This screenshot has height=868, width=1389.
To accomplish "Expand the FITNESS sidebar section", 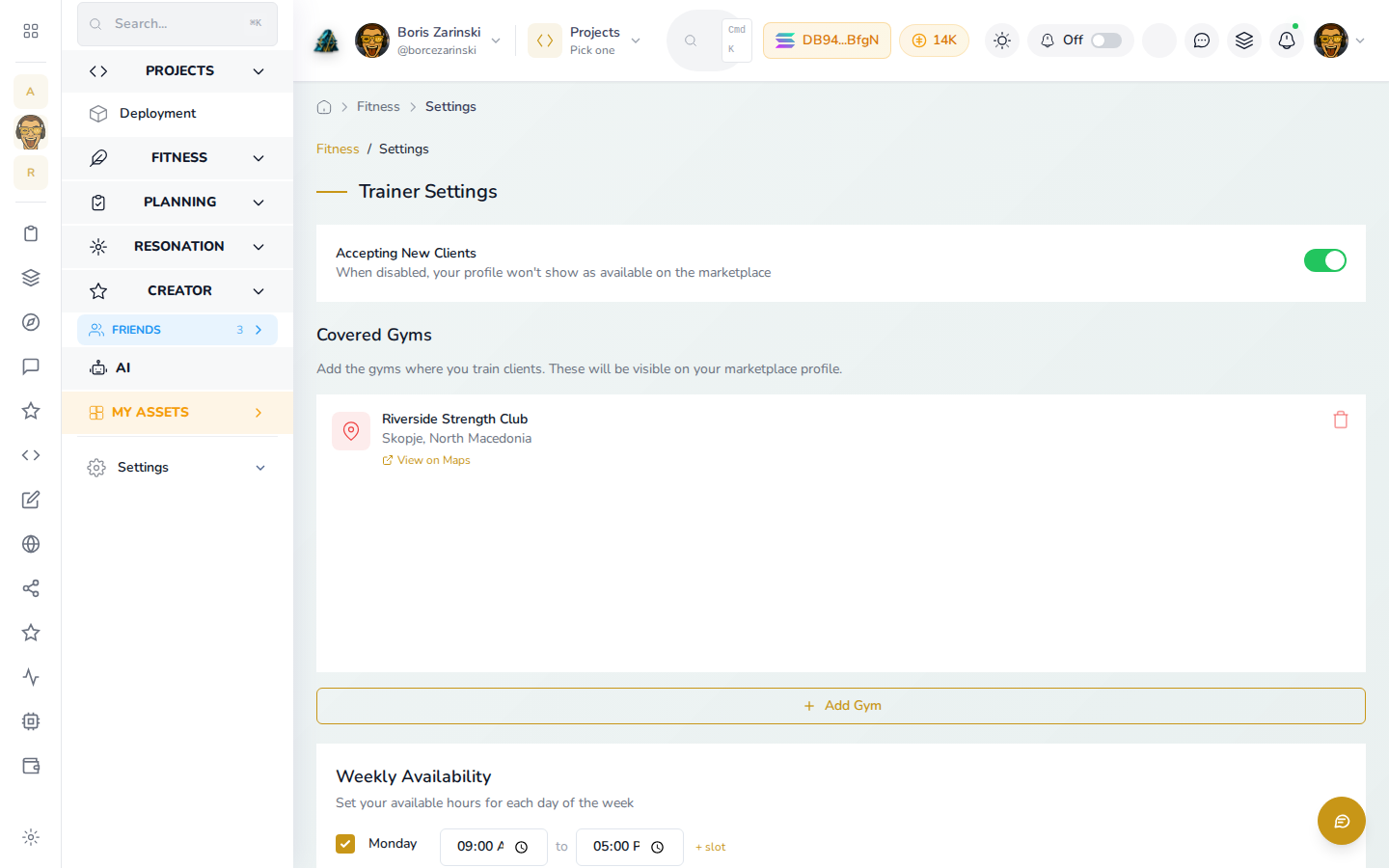I will (177, 158).
